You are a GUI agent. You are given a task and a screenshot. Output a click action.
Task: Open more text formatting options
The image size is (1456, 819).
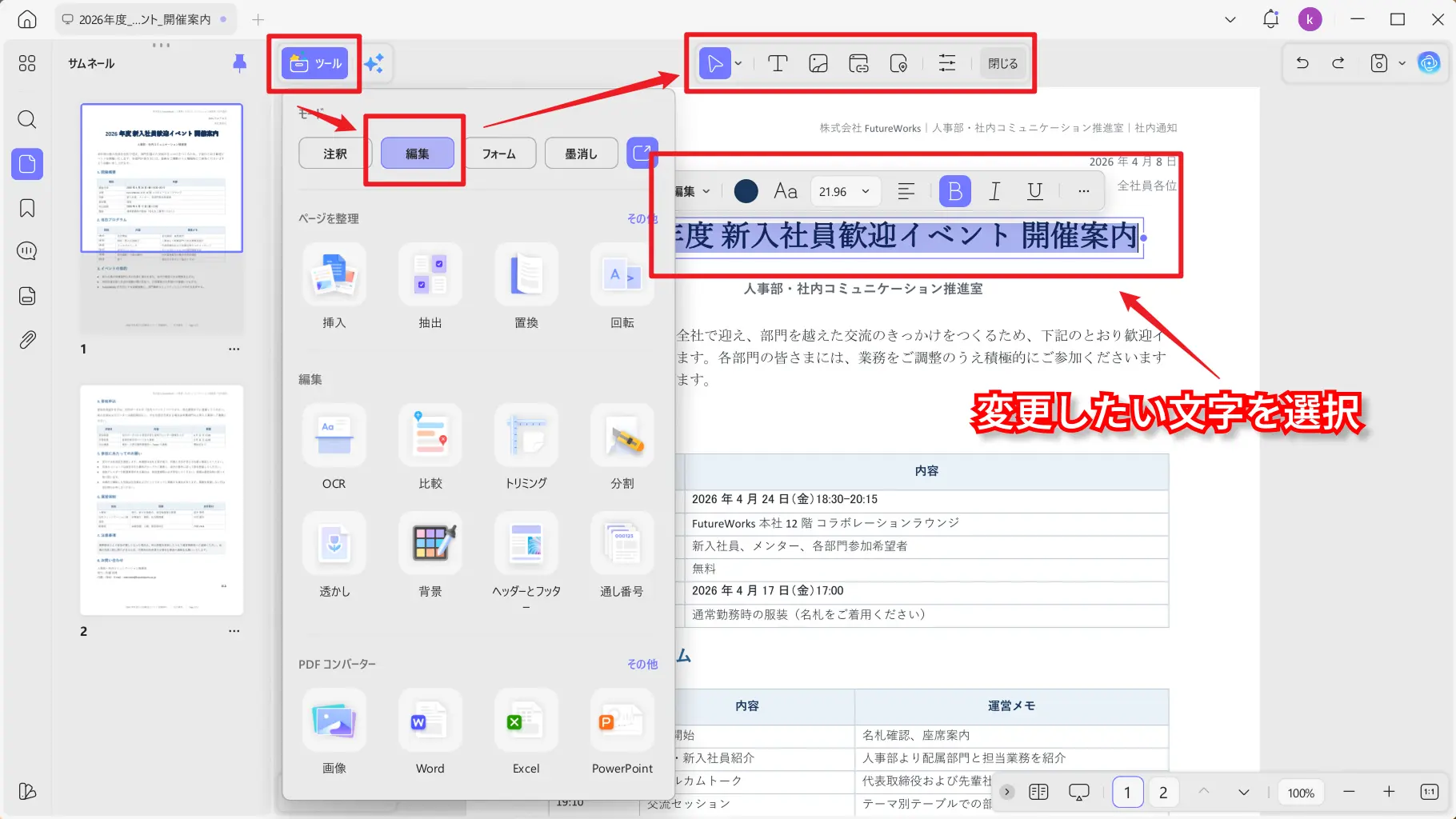(x=1083, y=191)
